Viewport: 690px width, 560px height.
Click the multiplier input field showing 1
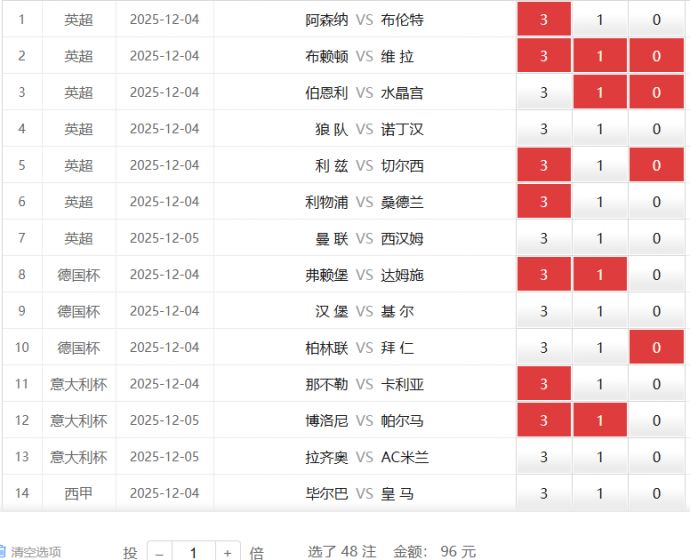[x=193, y=552]
